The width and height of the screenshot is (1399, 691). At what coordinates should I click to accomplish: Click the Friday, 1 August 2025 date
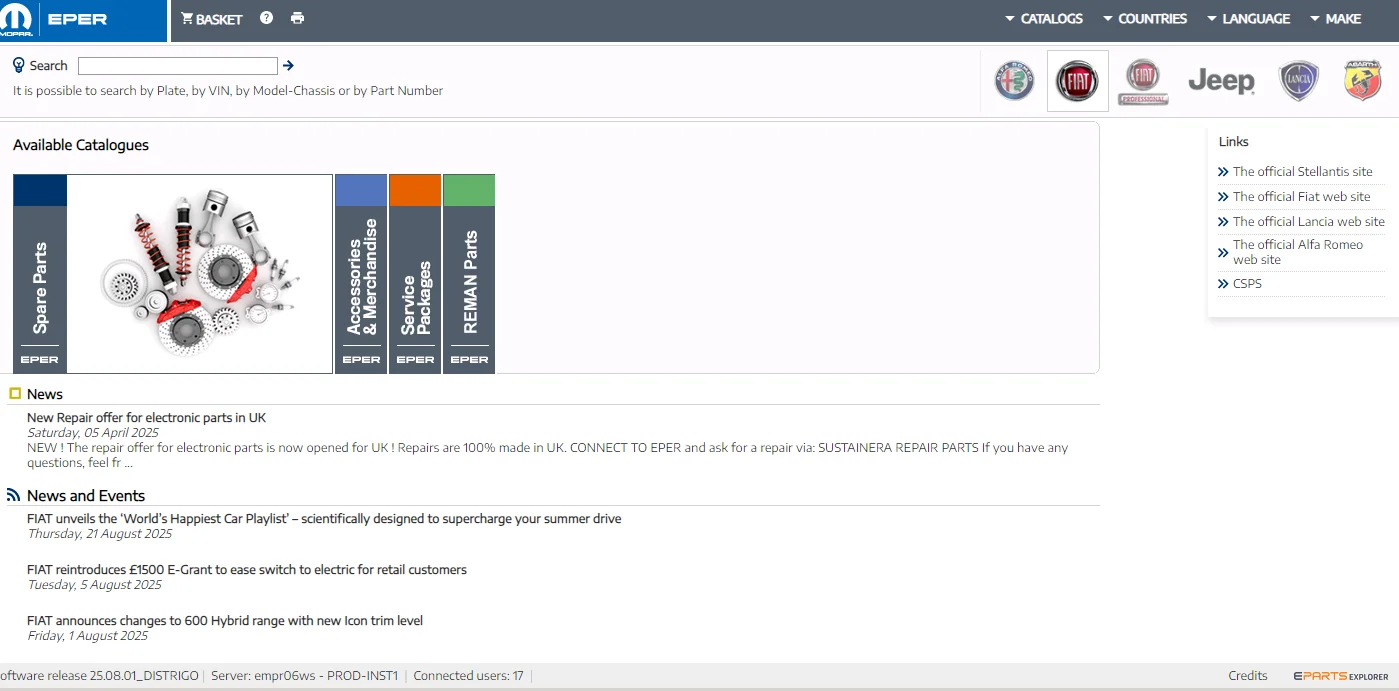click(88, 635)
